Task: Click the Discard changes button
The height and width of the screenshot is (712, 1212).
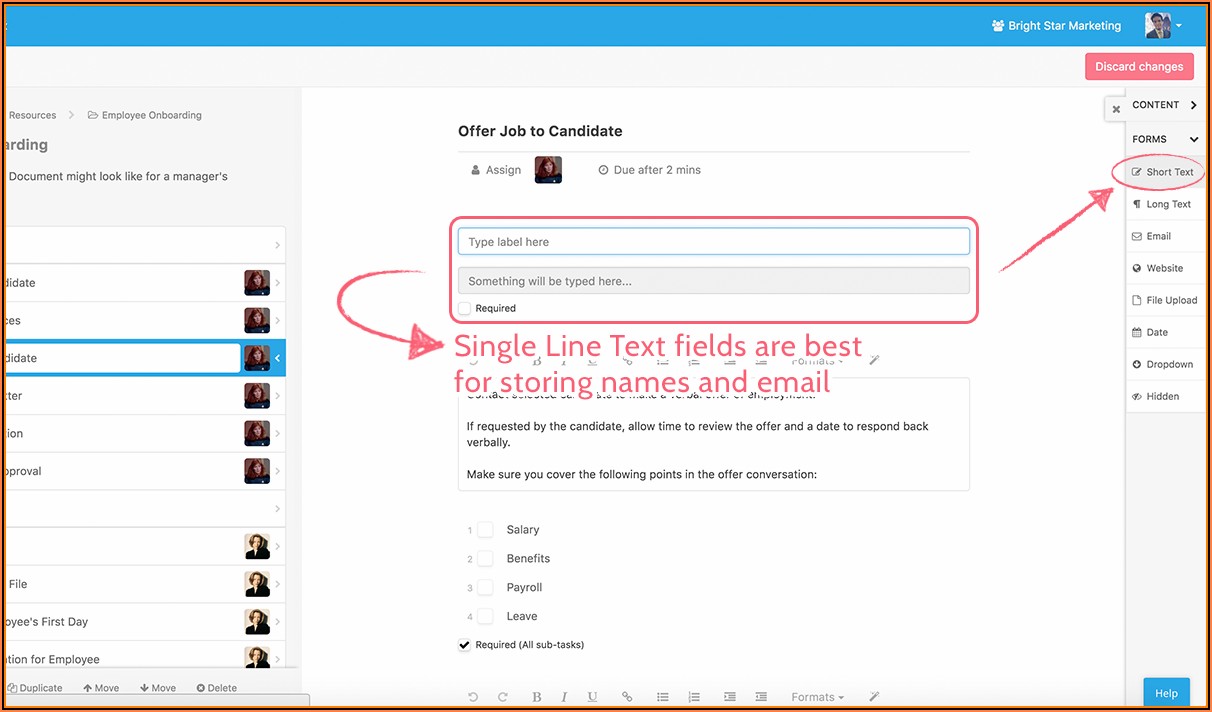Action: (1139, 67)
